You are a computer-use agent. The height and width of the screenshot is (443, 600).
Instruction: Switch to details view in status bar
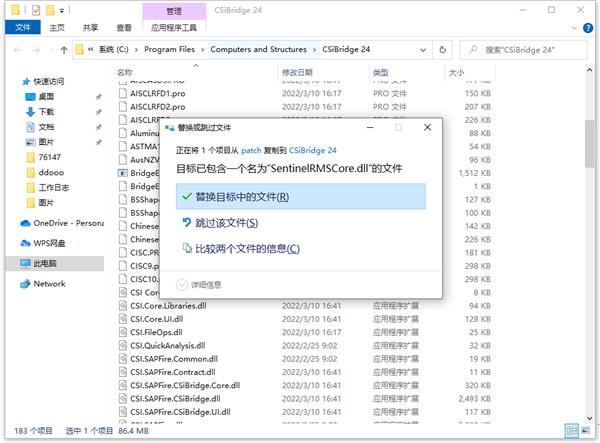[x=572, y=431]
